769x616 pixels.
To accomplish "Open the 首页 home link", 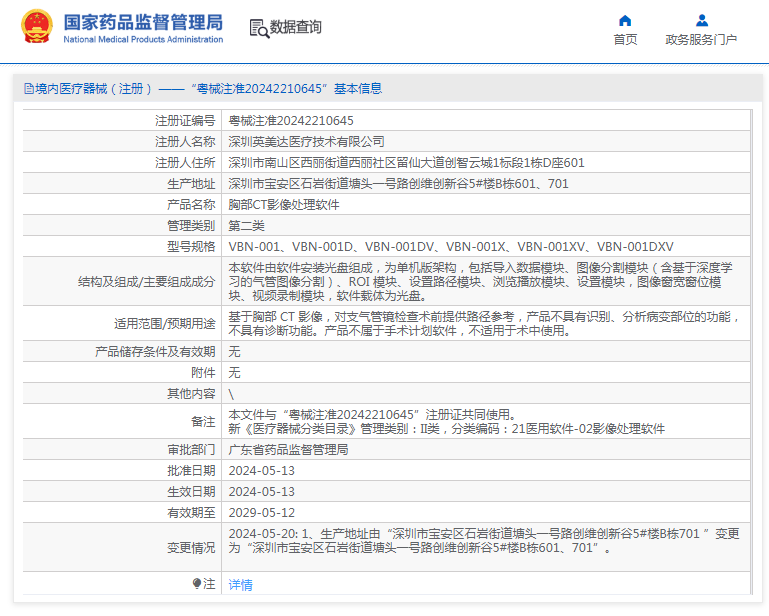I will (x=625, y=40).
